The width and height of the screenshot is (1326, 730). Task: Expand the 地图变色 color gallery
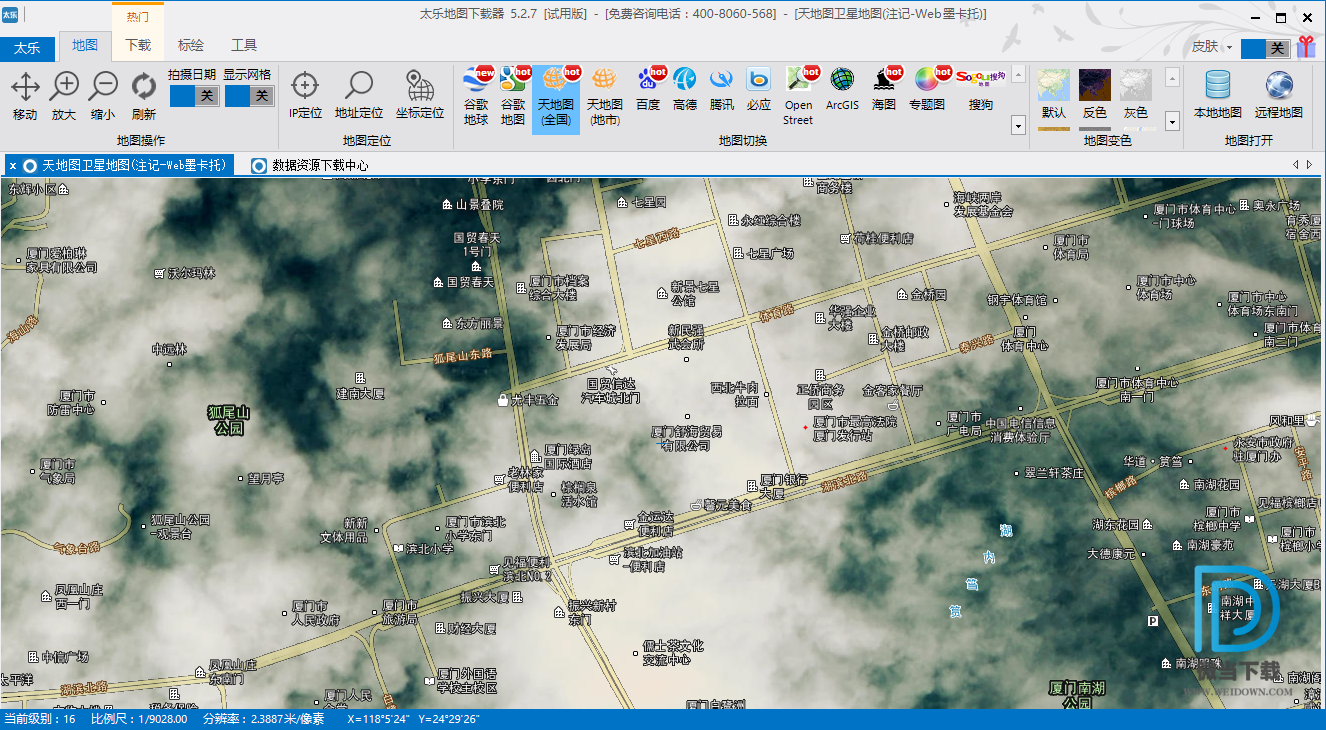pyautogui.click(x=1173, y=122)
